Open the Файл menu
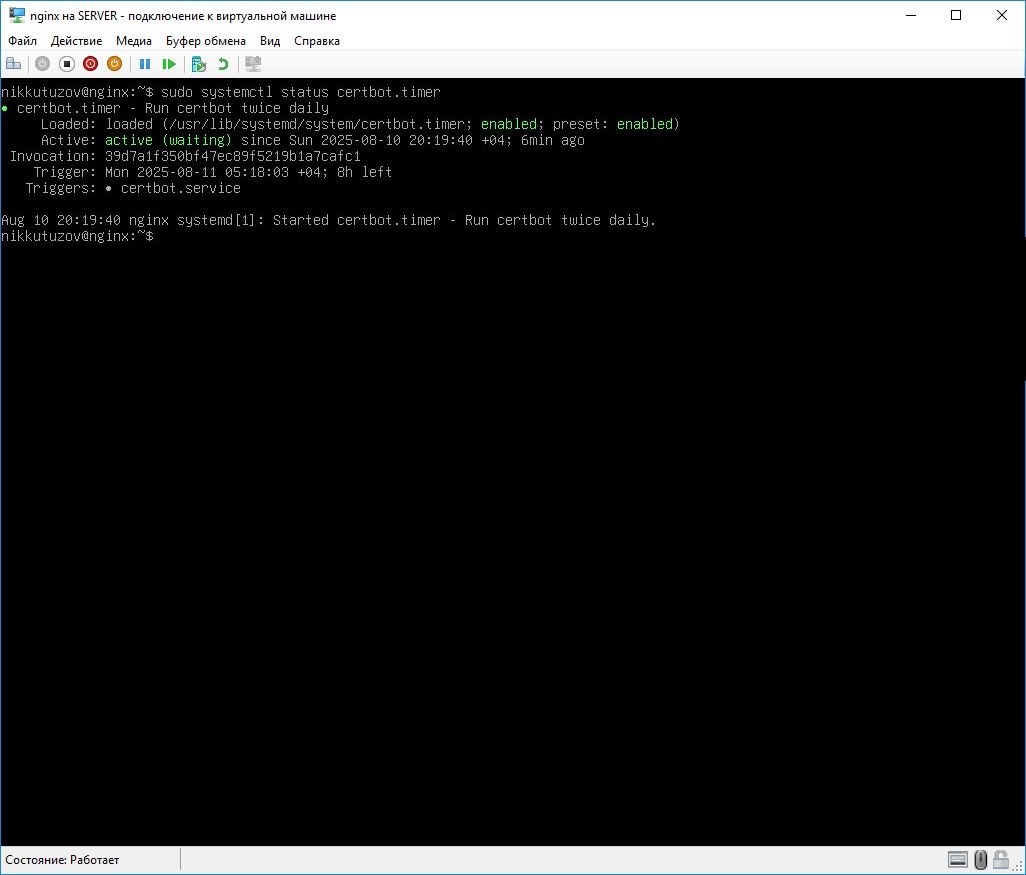The width and height of the screenshot is (1026, 875). [x=22, y=41]
